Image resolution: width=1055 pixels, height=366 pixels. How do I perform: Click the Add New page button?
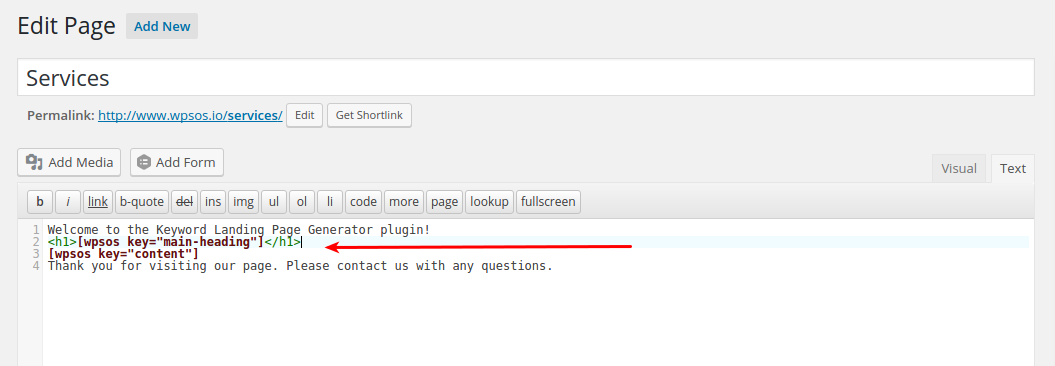[162, 27]
